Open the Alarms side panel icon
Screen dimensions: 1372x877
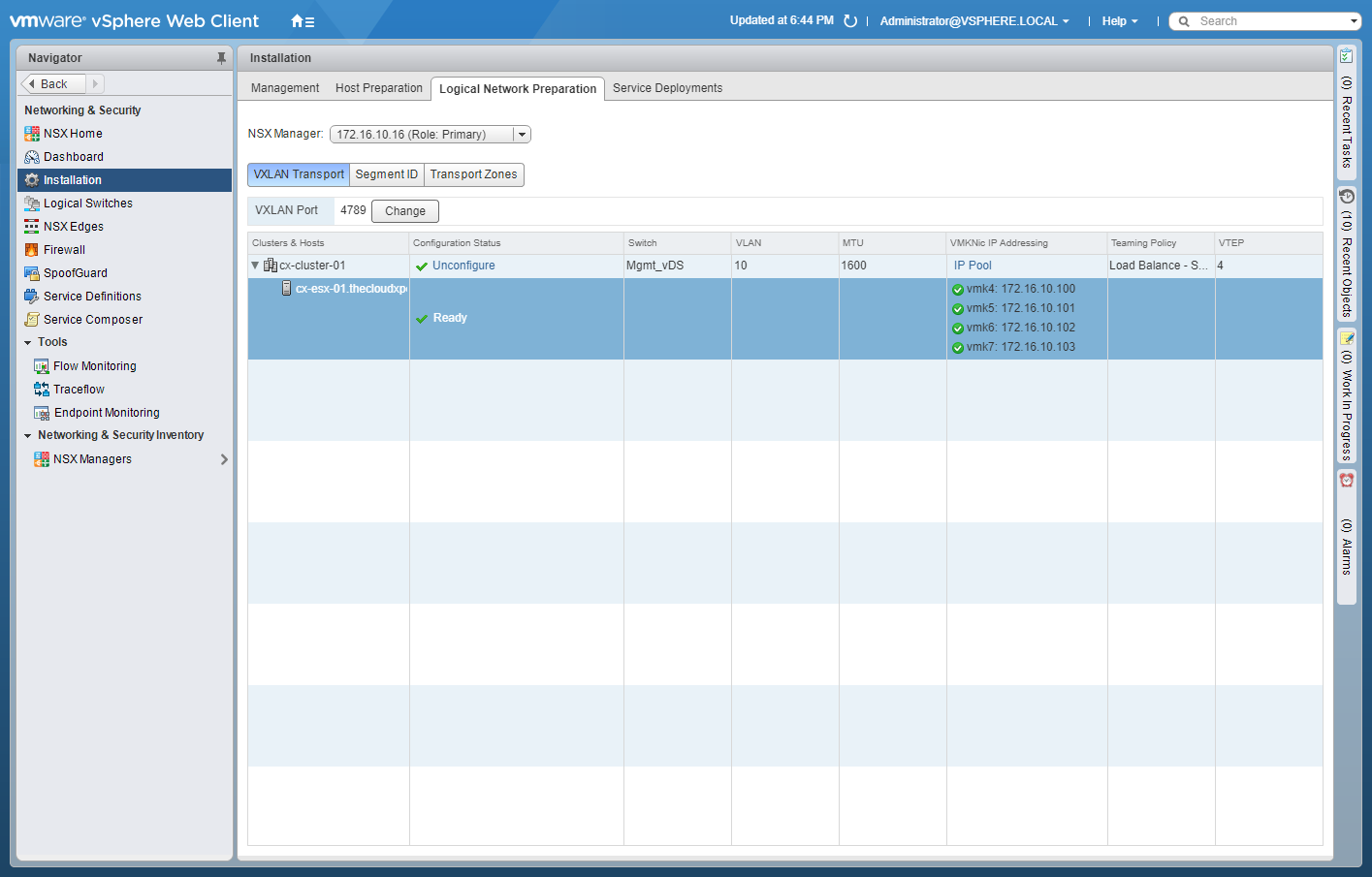tap(1346, 480)
